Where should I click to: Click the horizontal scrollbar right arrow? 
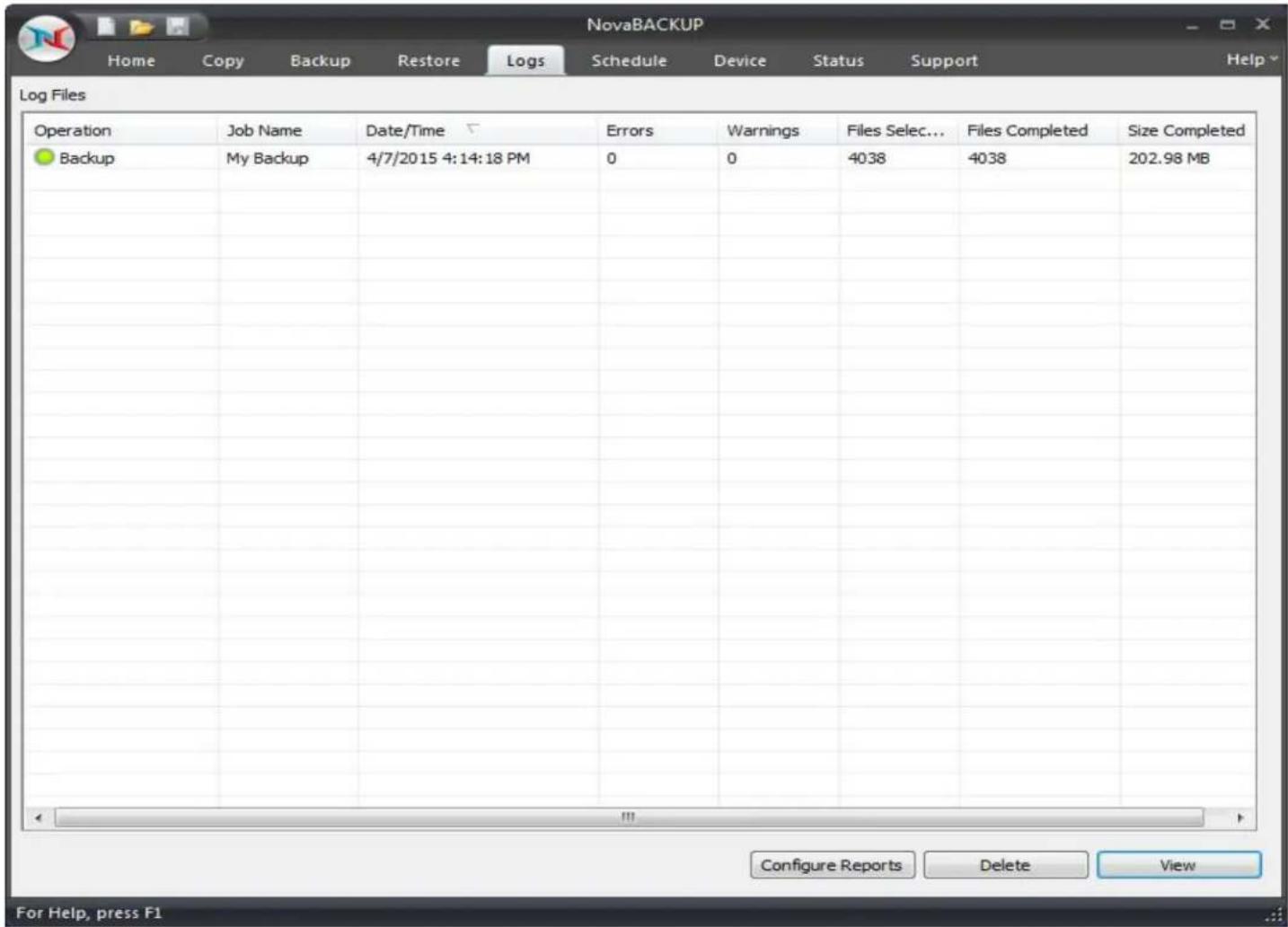coord(1240,817)
